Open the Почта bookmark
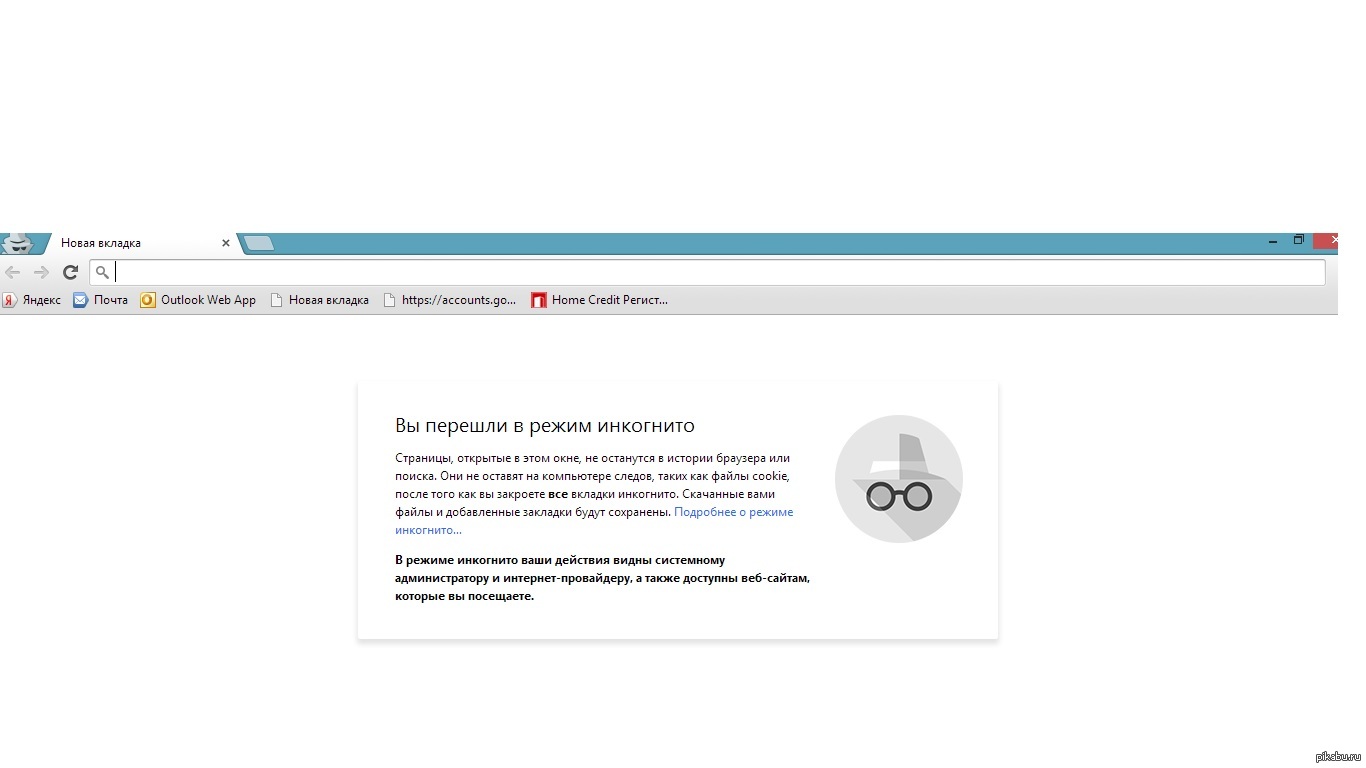Image resolution: width=1366 pixels, height=768 pixels. pyautogui.click(x=101, y=300)
